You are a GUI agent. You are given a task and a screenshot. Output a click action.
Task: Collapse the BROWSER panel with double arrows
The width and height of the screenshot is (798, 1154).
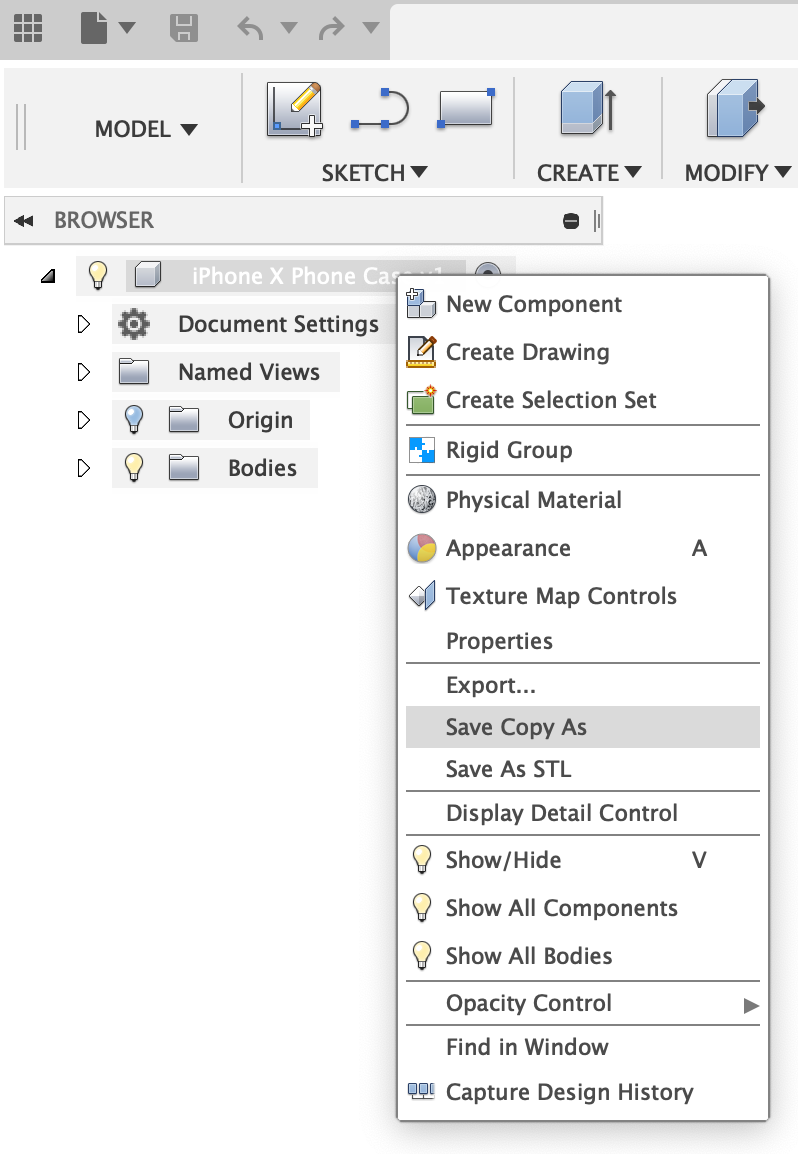(x=24, y=221)
